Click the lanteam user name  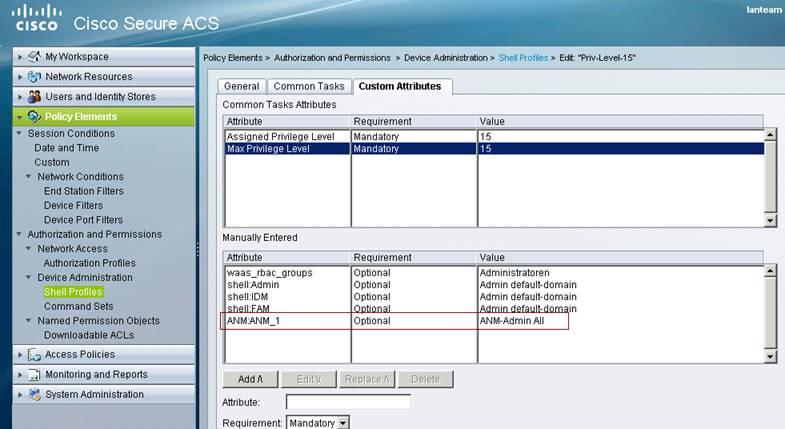tap(763, 10)
